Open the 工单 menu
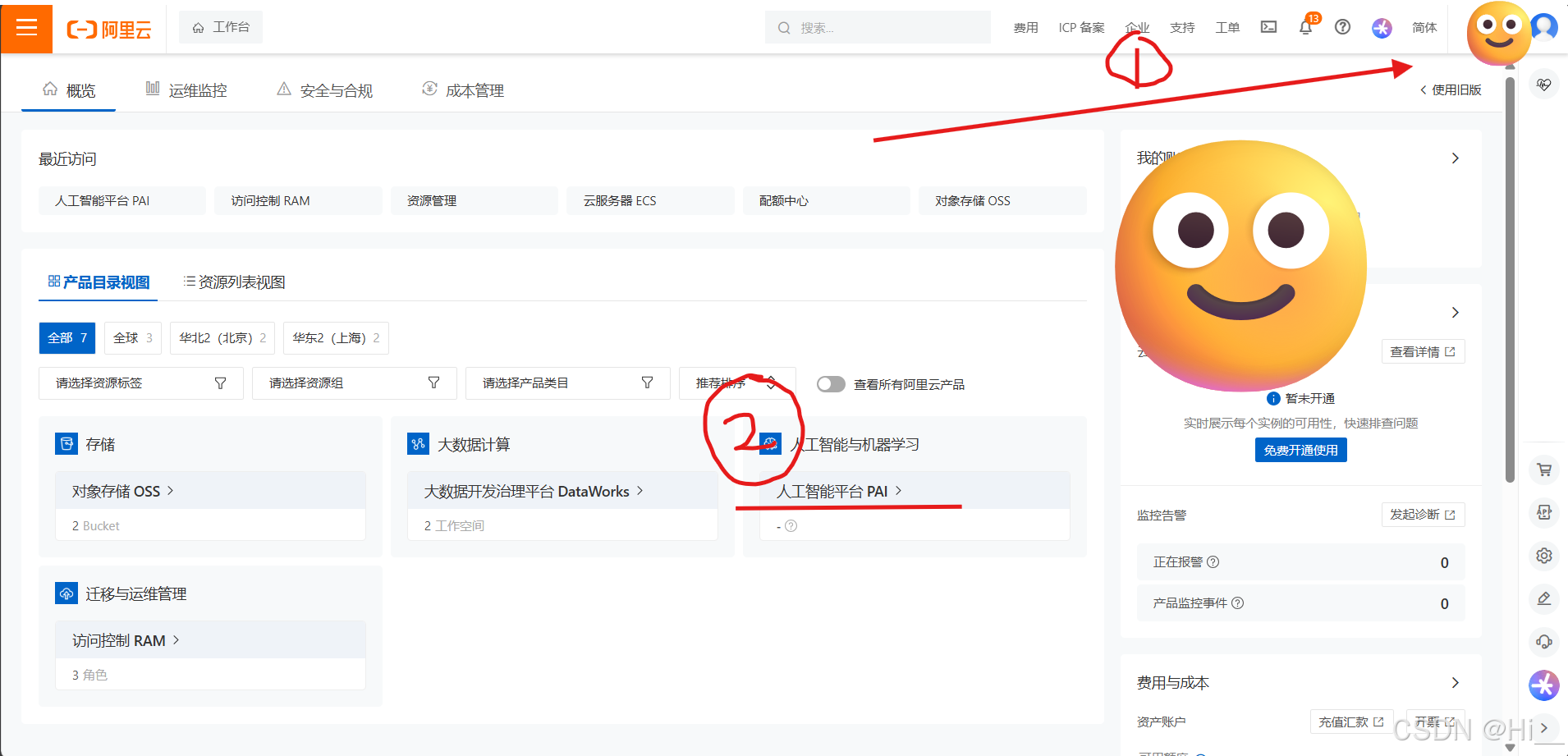 pos(1227,28)
